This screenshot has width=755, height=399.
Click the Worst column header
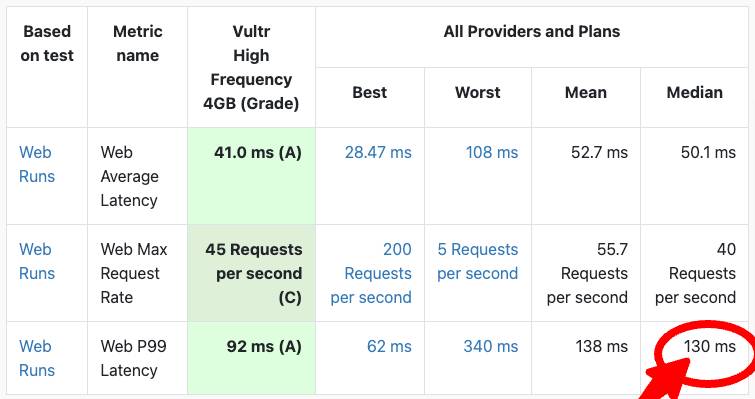(x=478, y=92)
